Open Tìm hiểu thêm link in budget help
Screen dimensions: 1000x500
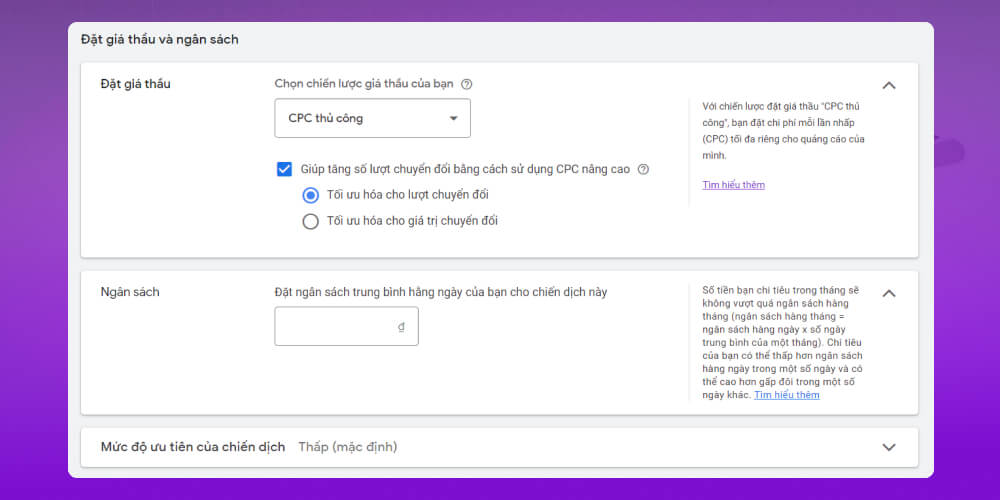click(787, 395)
